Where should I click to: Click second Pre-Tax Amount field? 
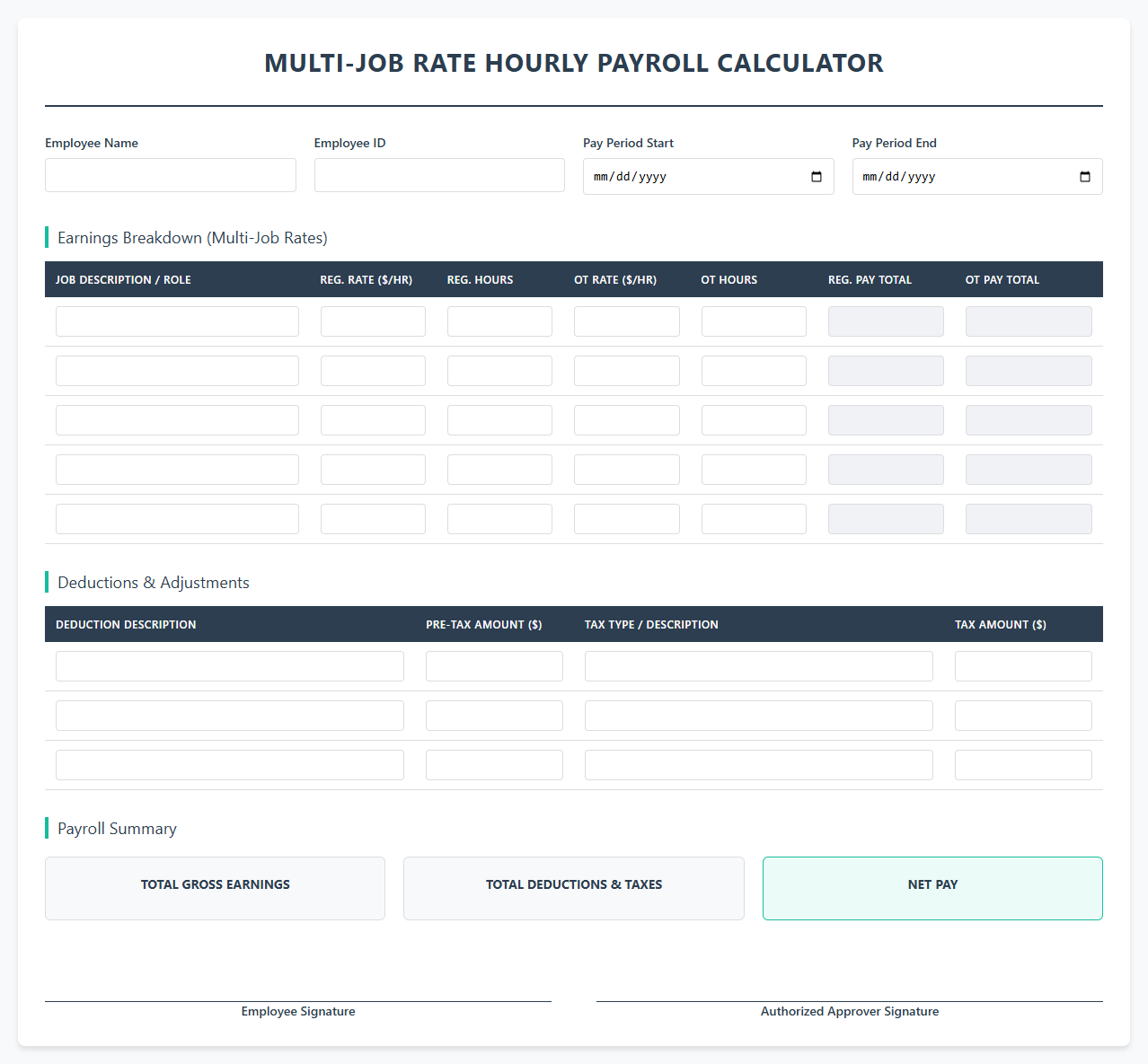(494, 716)
